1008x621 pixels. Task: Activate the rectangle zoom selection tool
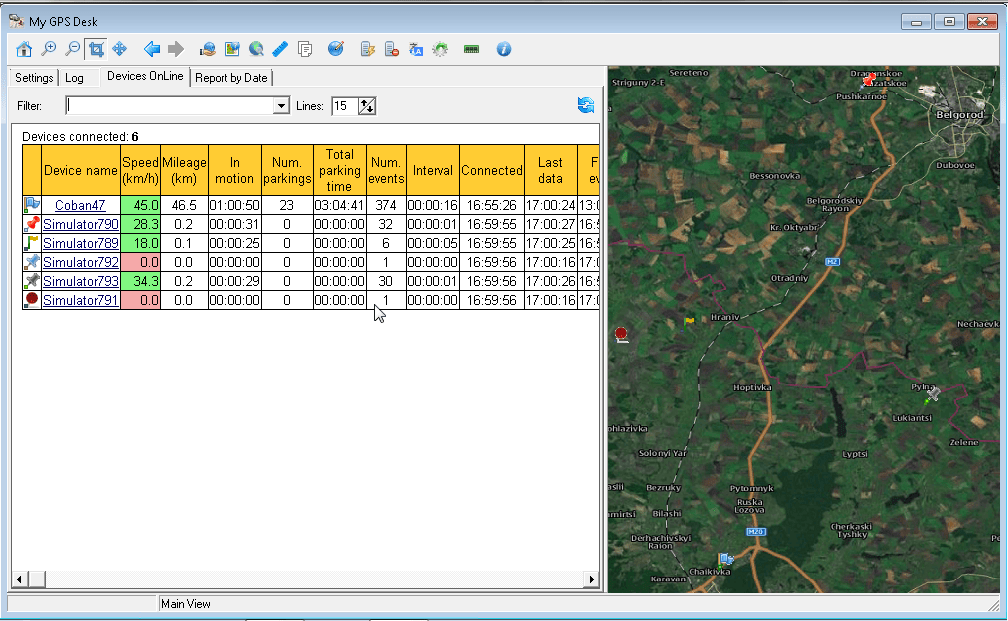tap(96, 48)
